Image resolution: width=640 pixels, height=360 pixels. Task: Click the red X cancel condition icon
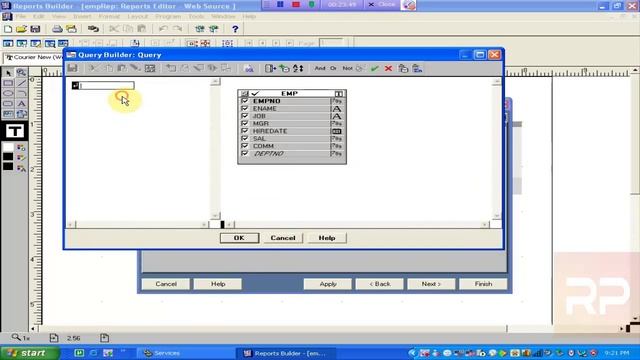(388, 69)
